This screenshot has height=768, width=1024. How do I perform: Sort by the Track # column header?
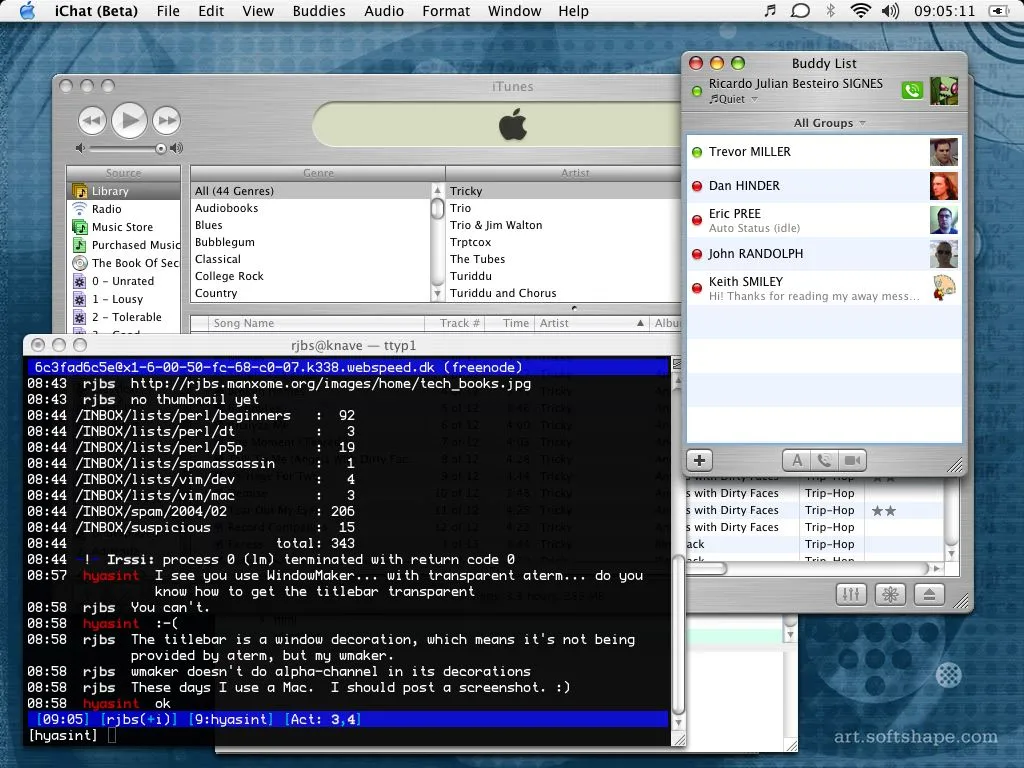pos(455,323)
